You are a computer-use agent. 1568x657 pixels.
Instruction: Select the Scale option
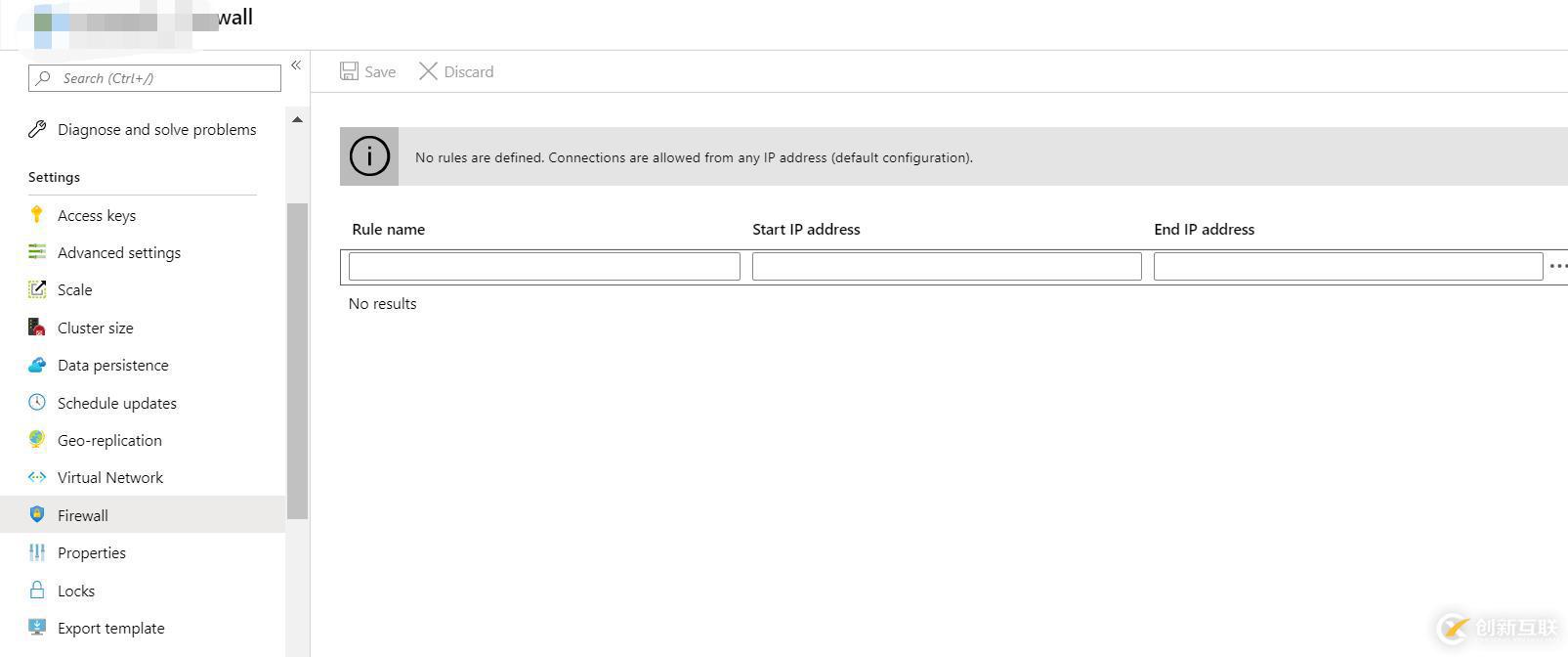[x=74, y=289]
